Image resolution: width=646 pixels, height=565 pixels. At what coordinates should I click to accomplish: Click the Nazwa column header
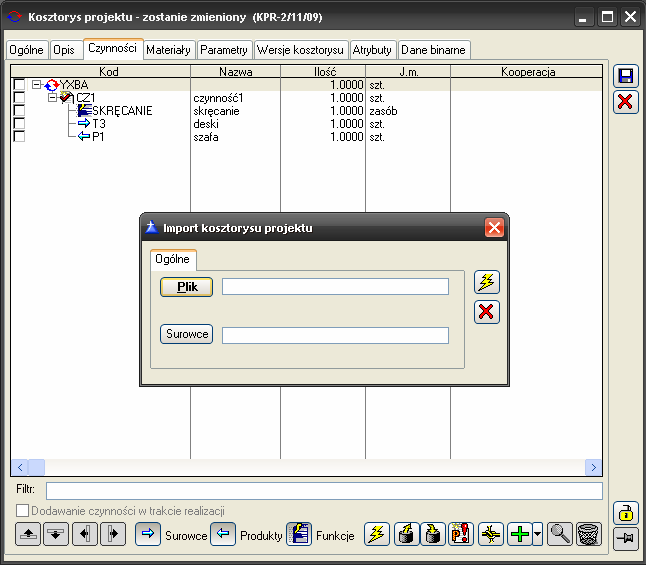pyautogui.click(x=236, y=72)
